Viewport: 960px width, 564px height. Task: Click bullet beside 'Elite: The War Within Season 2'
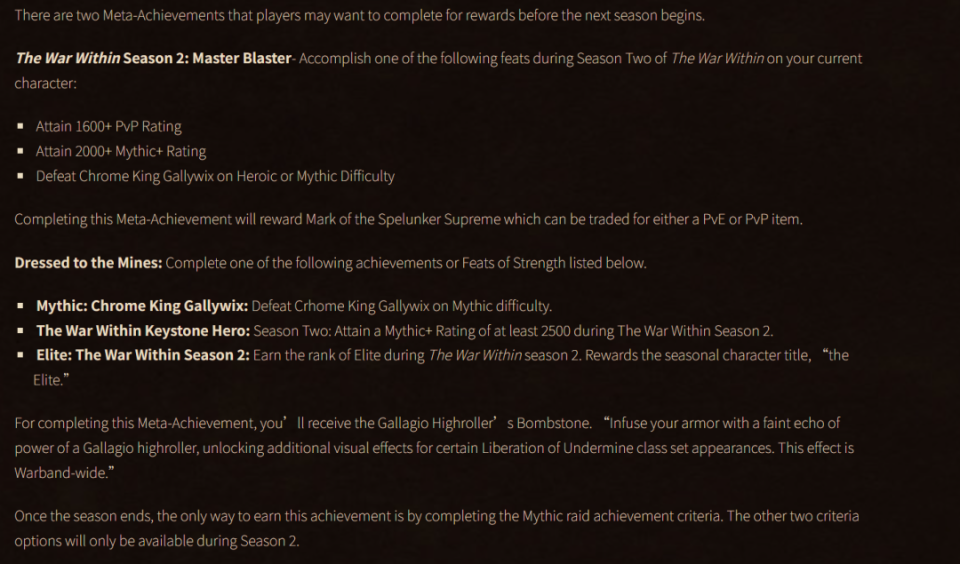coord(21,355)
